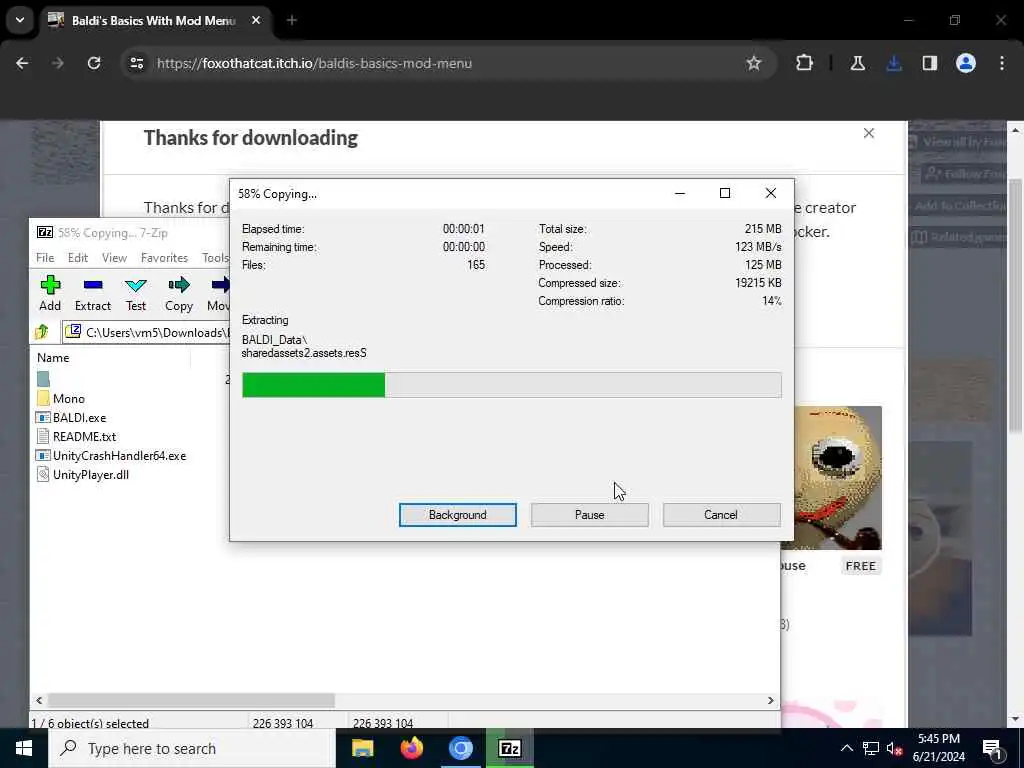The width and height of the screenshot is (1024, 768).
Task: Click the Extract icon in 7-Zip toolbar
Action: [93, 293]
